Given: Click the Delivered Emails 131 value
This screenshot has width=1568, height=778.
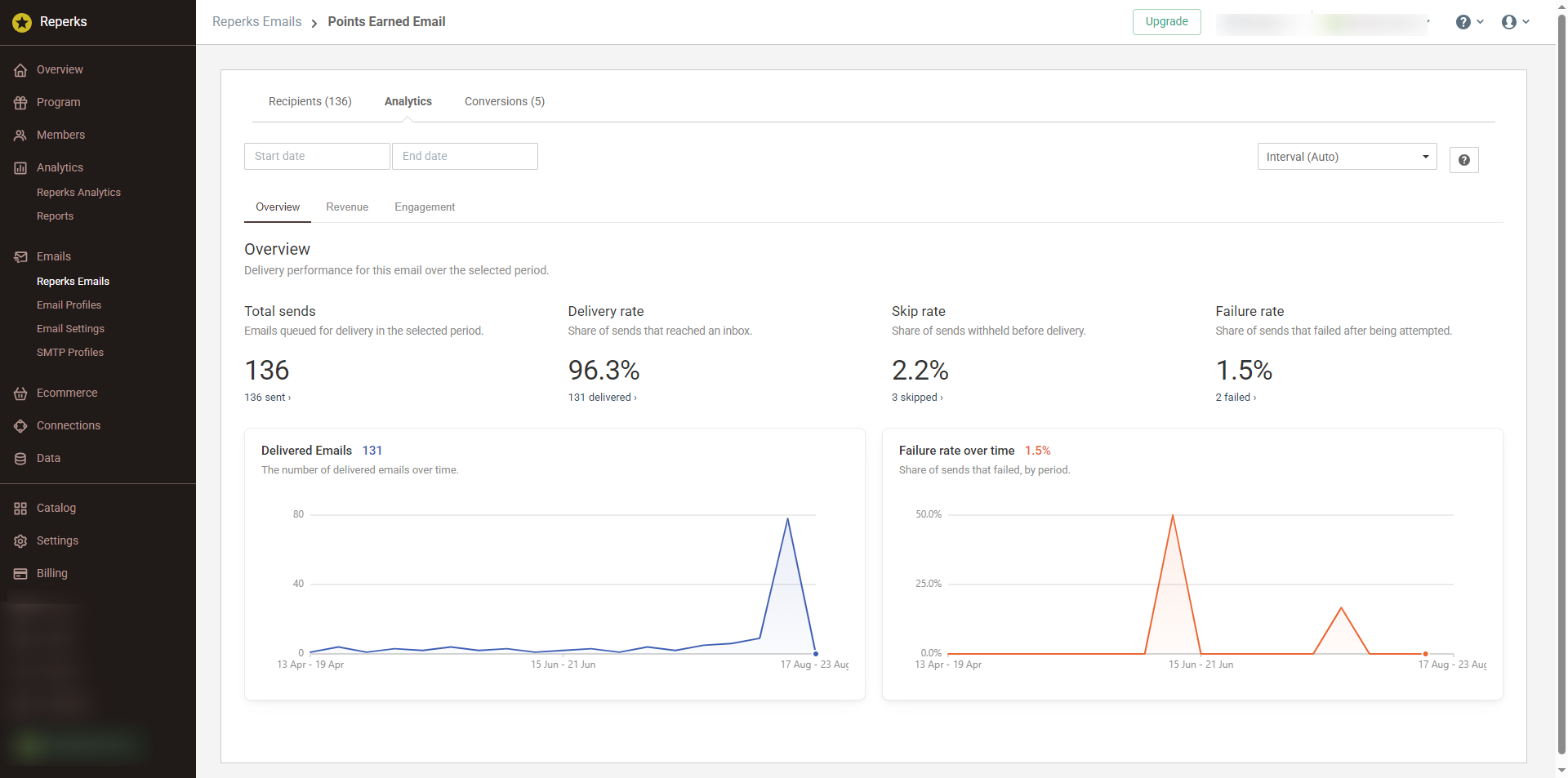Looking at the screenshot, I should coord(372,451).
